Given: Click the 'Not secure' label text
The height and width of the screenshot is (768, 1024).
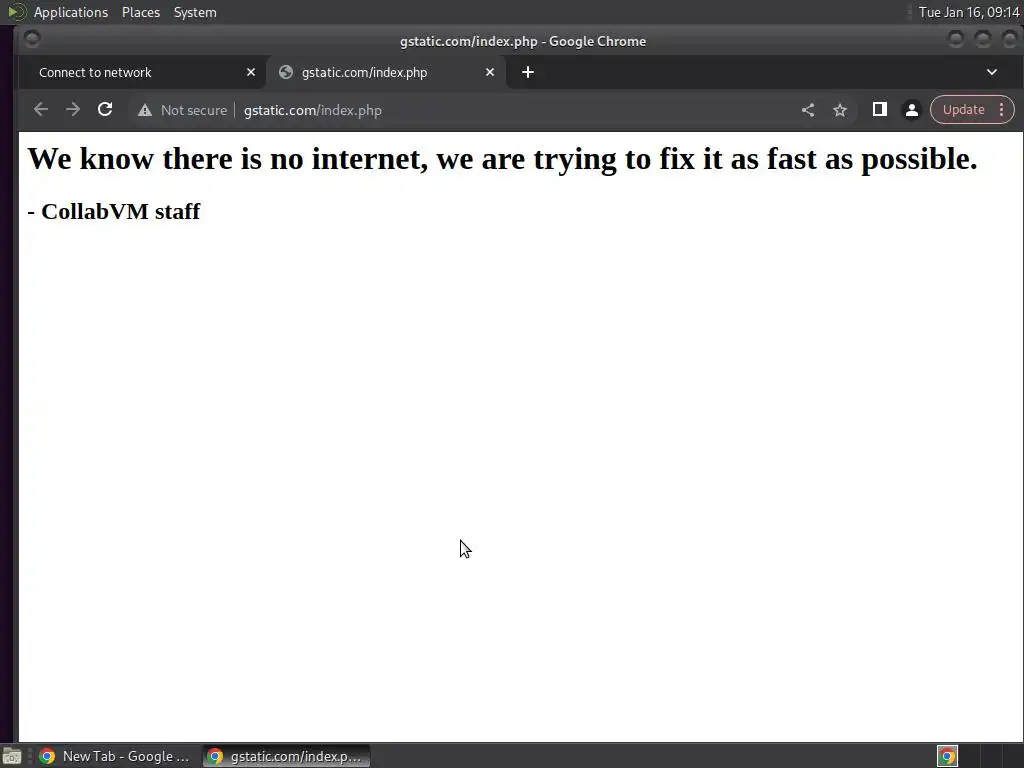Looking at the screenshot, I should (x=194, y=110).
